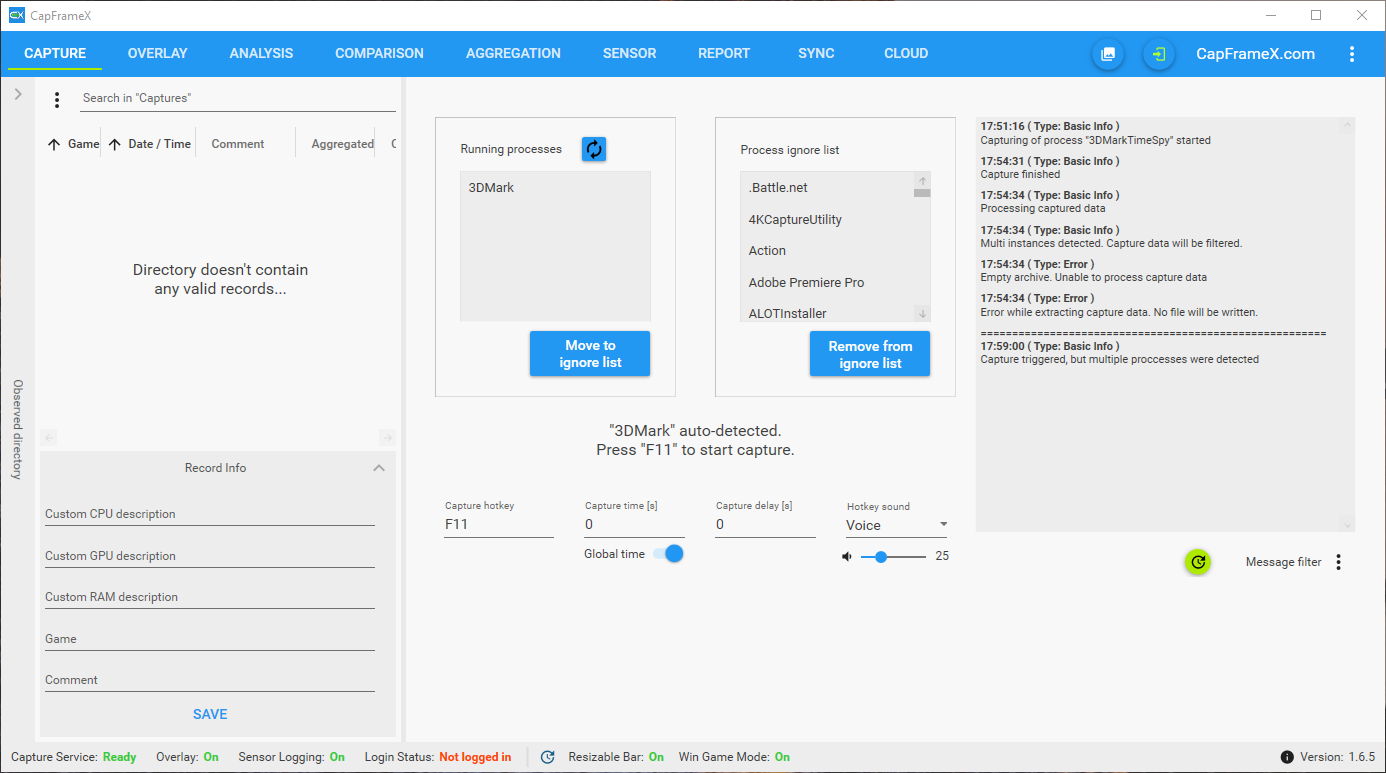Click the green clear log button
The width and height of the screenshot is (1386, 773).
1198,562
